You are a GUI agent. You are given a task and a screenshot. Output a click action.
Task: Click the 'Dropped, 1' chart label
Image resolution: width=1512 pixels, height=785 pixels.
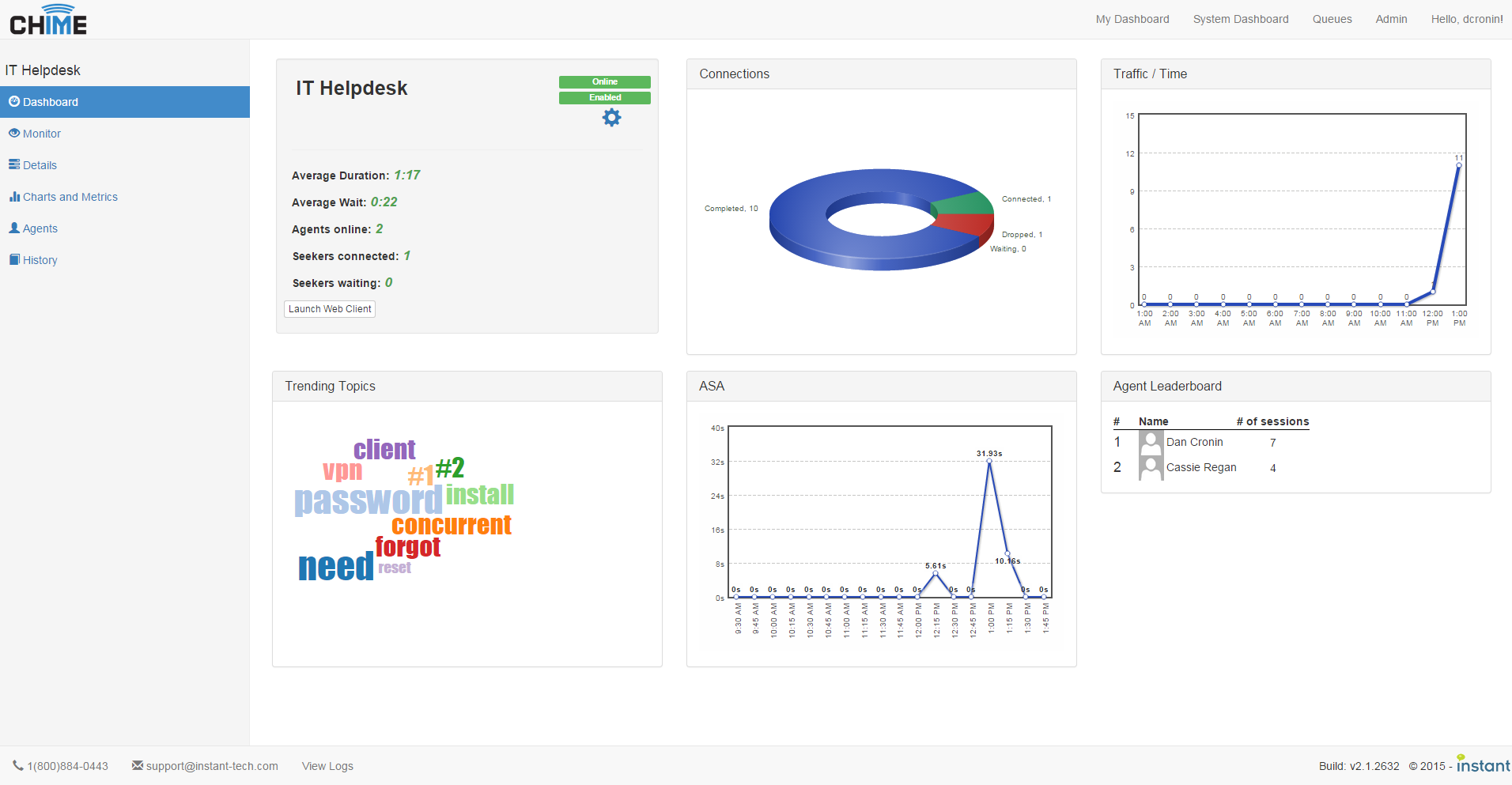(x=1022, y=235)
